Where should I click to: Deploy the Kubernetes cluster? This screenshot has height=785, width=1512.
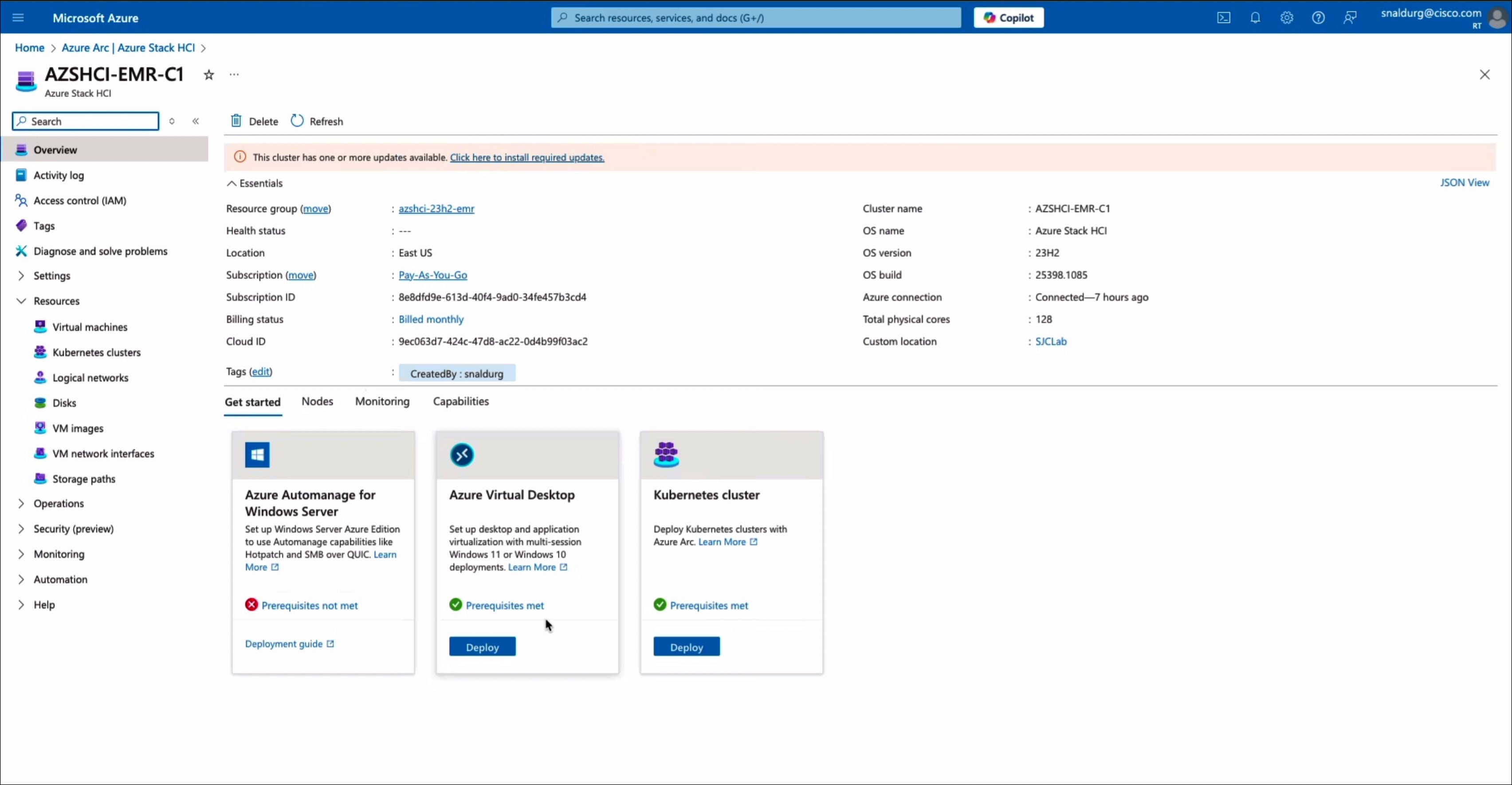pos(687,647)
